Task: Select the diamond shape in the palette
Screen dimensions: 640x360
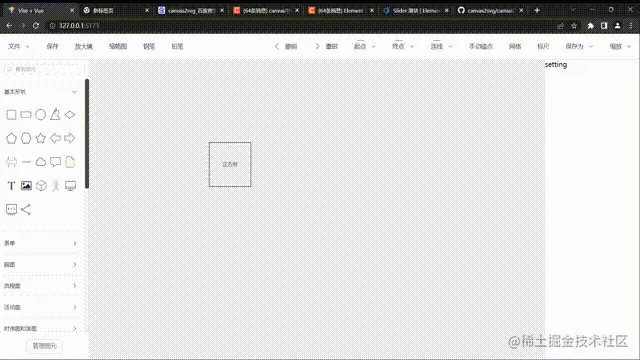Action: click(70, 115)
